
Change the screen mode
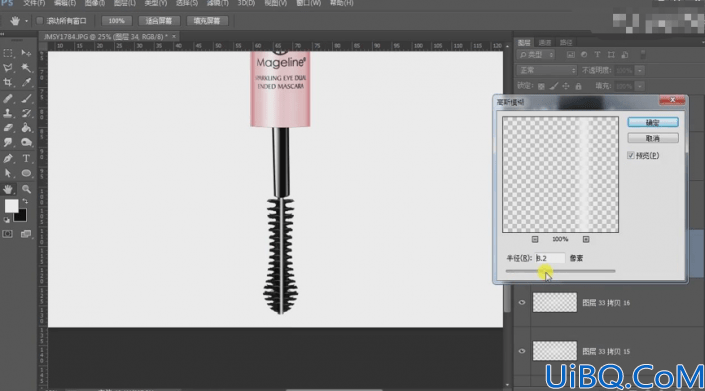(26, 234)
